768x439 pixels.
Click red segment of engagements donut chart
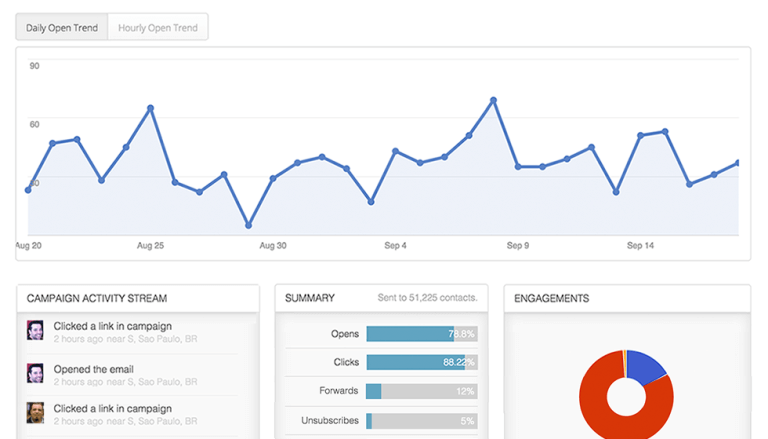(x=598, y=410)
